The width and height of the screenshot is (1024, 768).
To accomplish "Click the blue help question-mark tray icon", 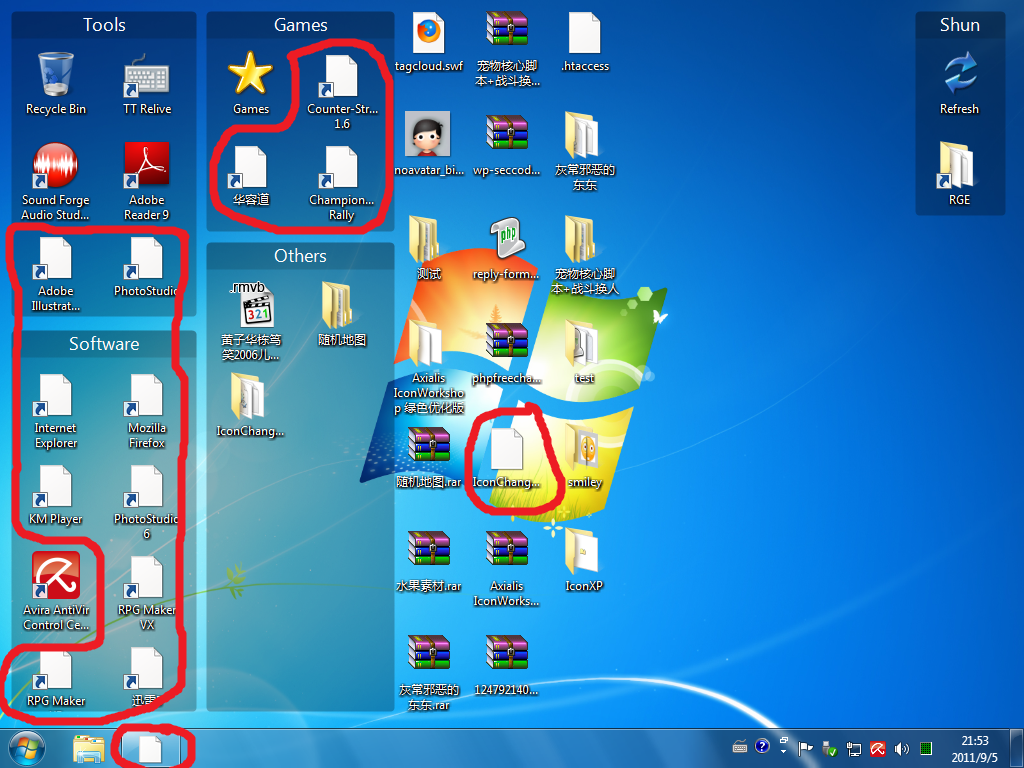I will pyautogui.click(x=762, y=746).
